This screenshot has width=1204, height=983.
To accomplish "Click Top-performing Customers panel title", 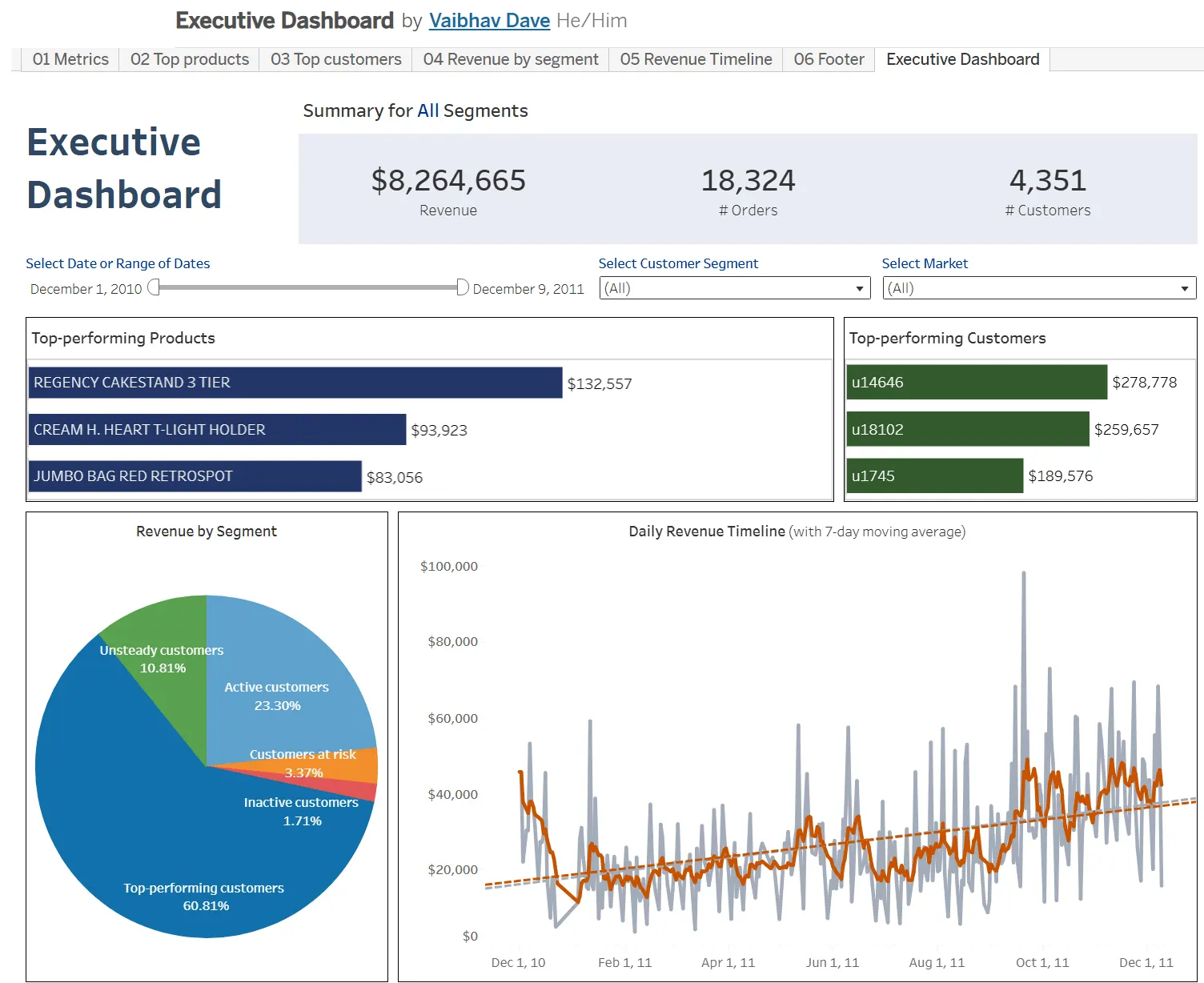I will pyautogui.click(x=947, y=338).
